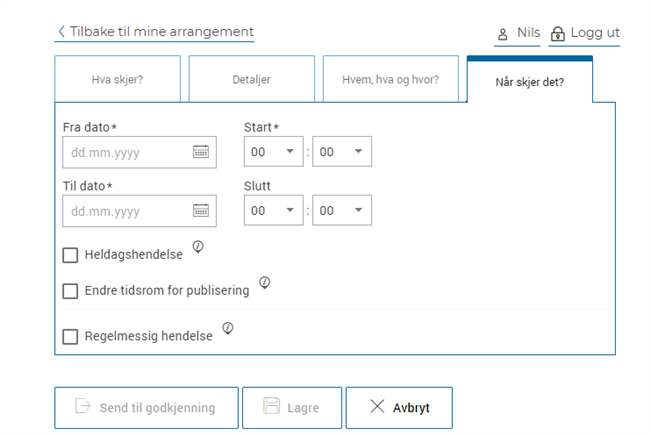Open calendar picker for Til dato
The height and width of the screenshot is (435, 650).
tap(200, 210)
